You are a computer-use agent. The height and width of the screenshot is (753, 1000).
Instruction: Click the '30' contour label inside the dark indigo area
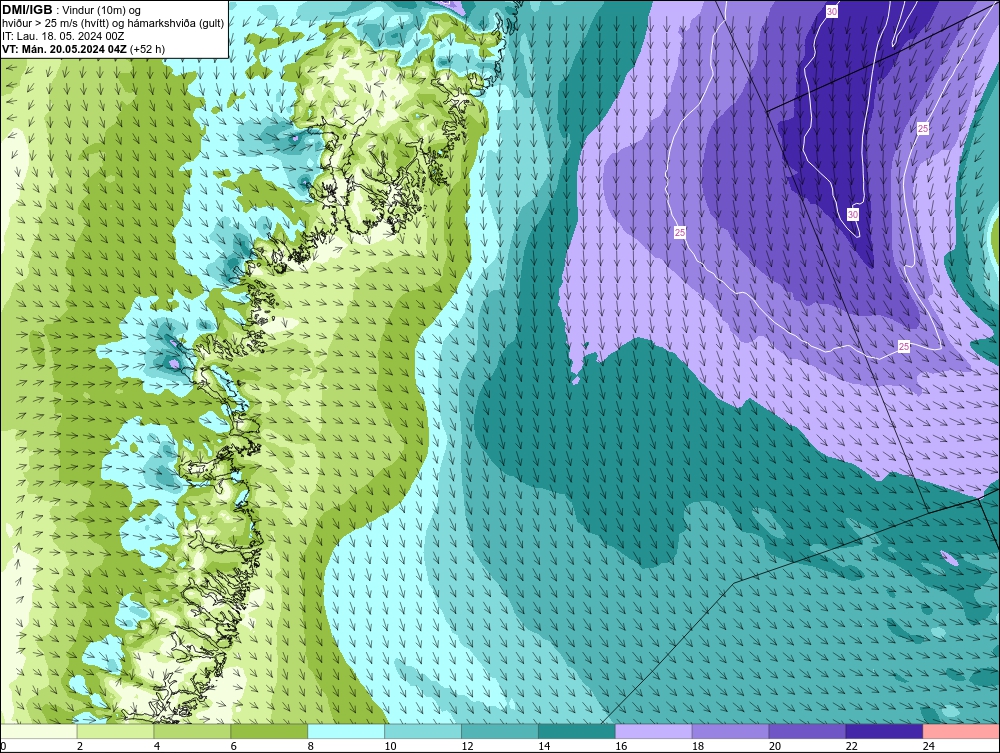click(x=853, y=214)
